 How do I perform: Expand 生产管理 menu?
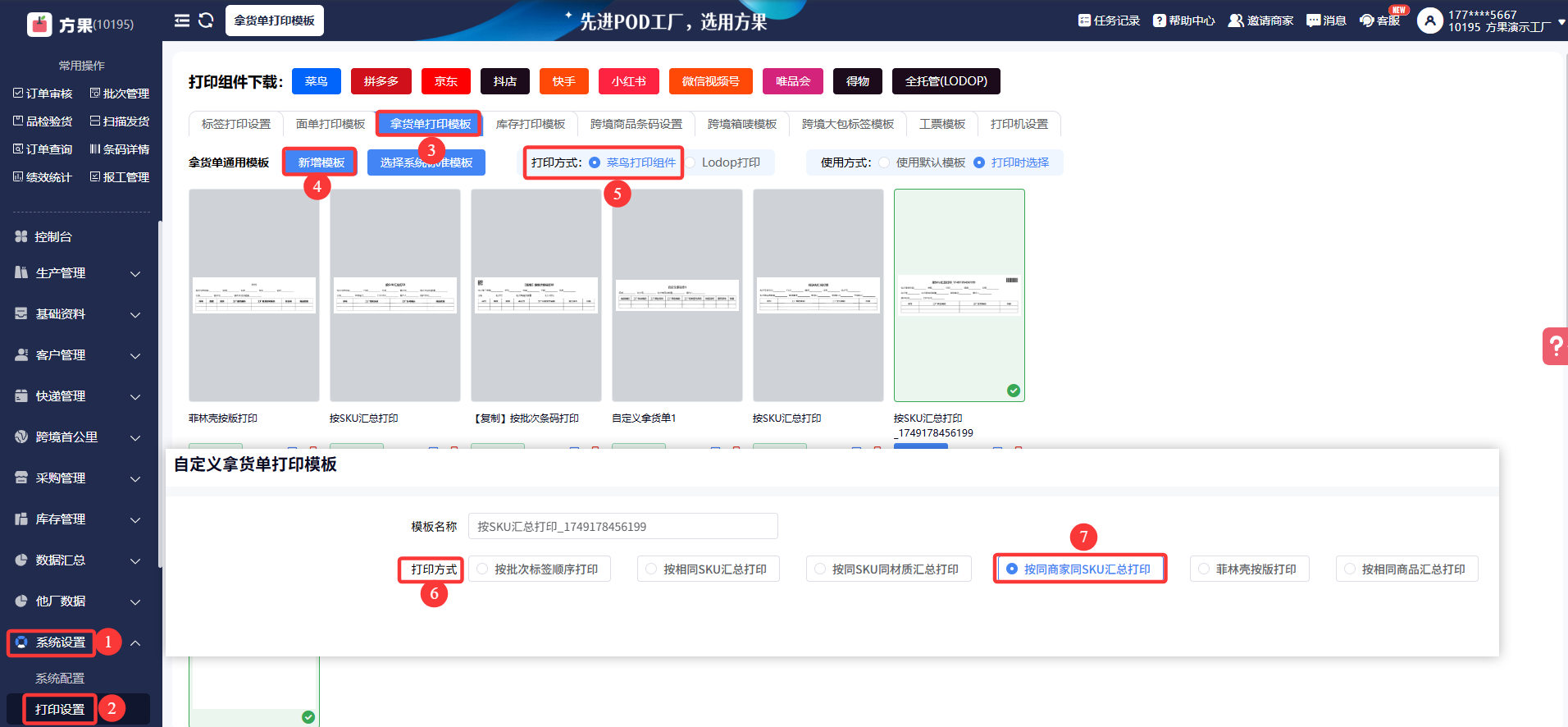click(x=79, y=273)
